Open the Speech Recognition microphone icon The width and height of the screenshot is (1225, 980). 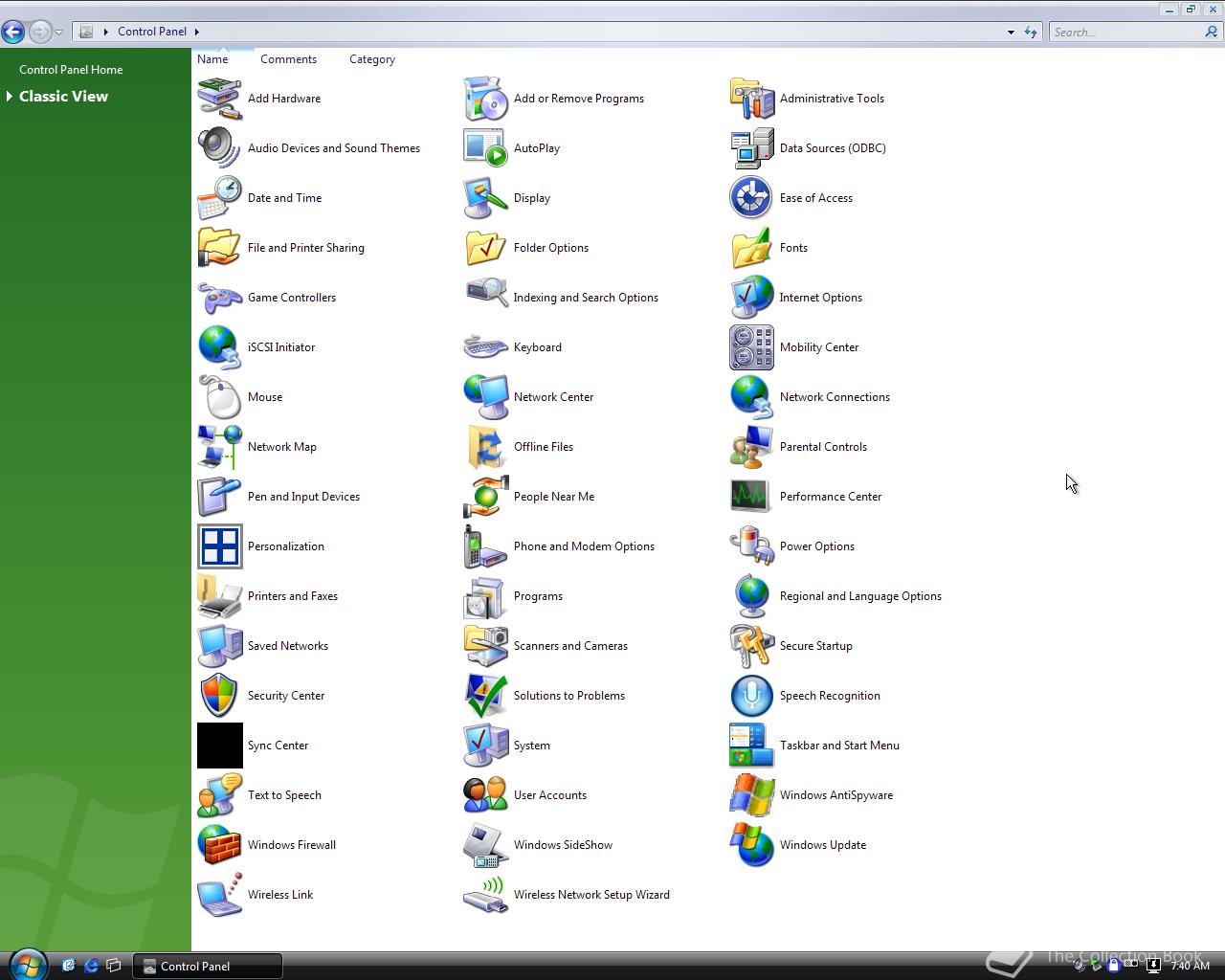751,696
